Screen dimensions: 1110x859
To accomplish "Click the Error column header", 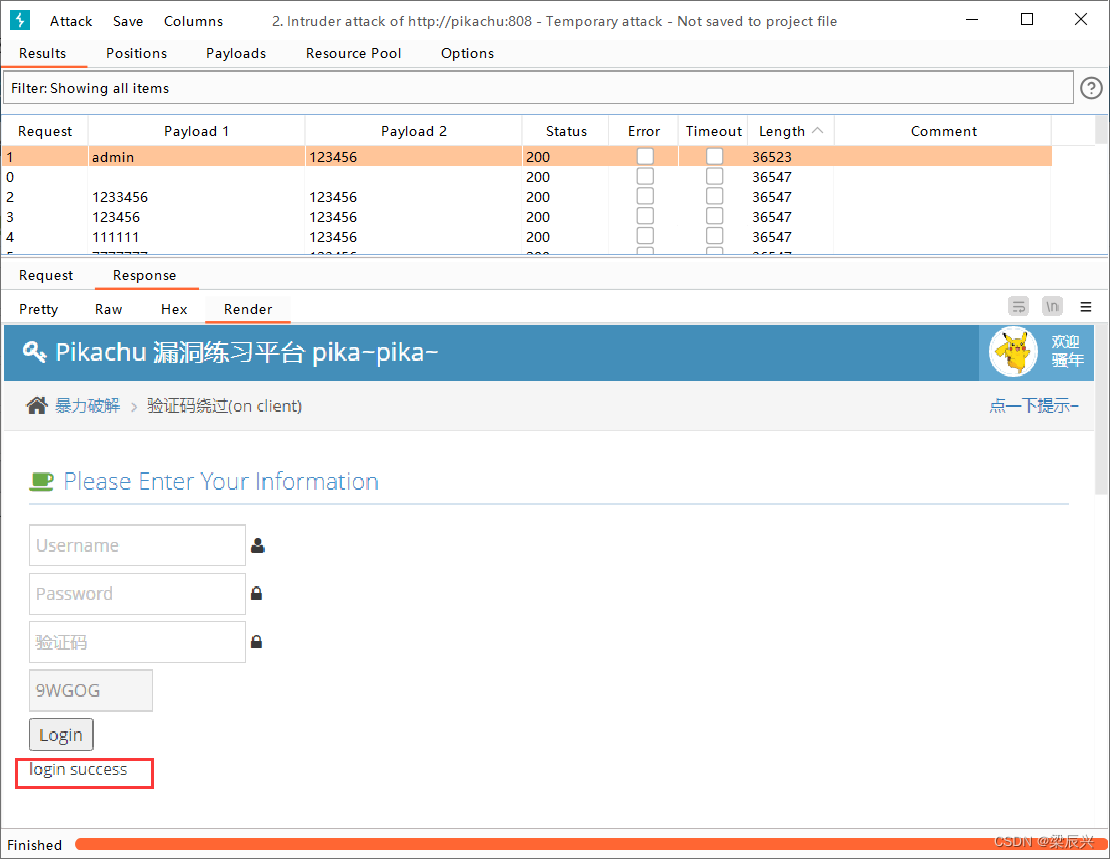I will pyautogui.click(x=643, y=131).
